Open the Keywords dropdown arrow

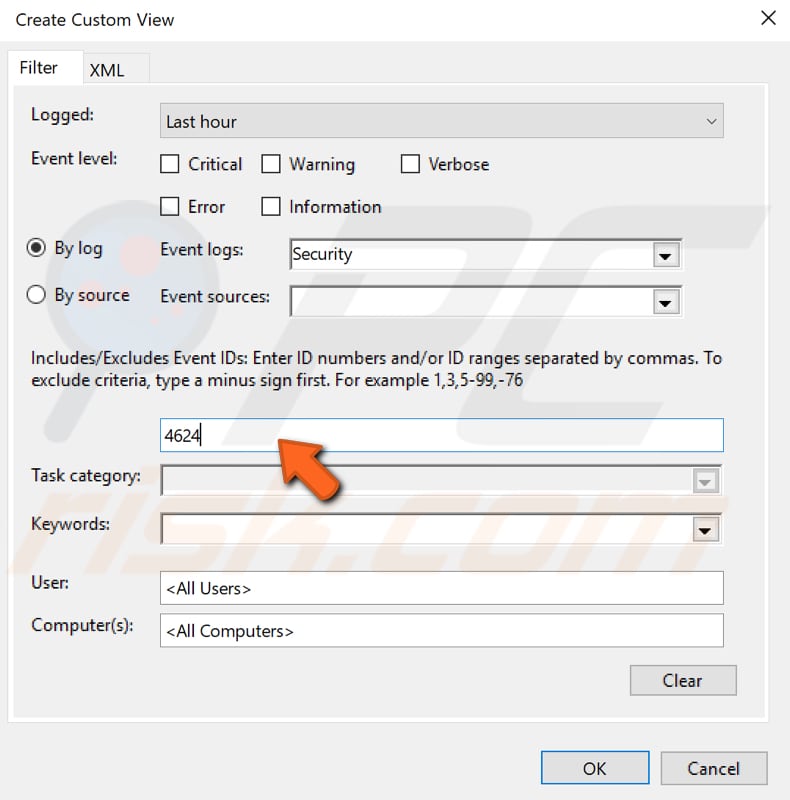tap(705, 530)
